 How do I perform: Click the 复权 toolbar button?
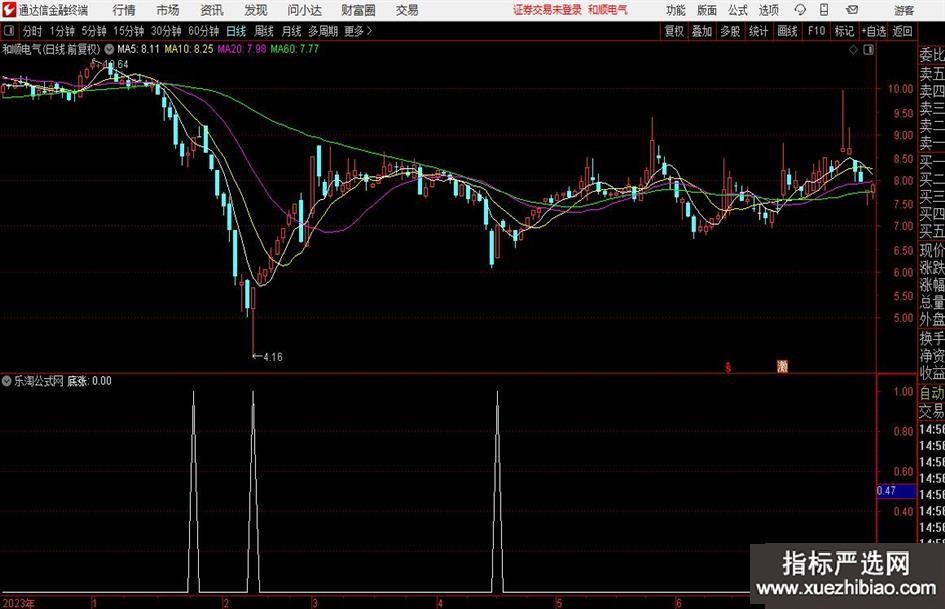[x=674, y=31]
